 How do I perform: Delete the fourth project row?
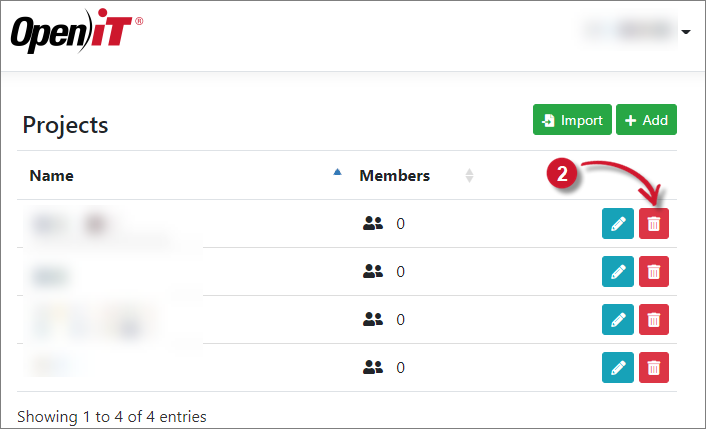[x=654, y=368]
